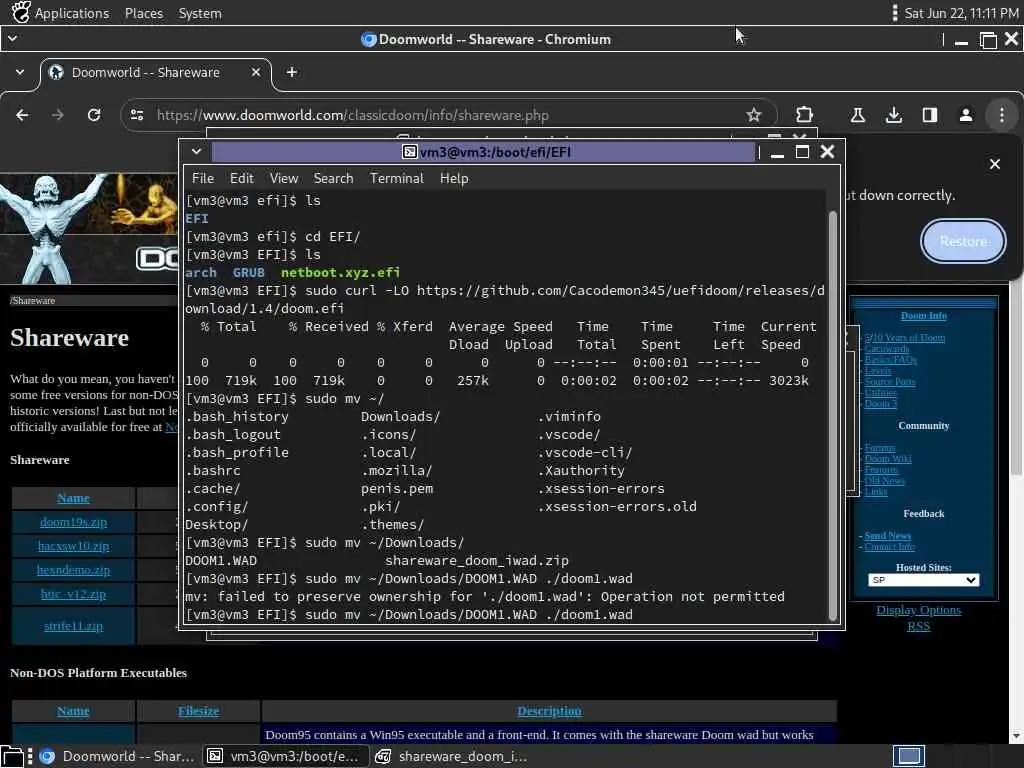Open the Chromium downloads icon
1024x768 pixels.
click(893, 115)
